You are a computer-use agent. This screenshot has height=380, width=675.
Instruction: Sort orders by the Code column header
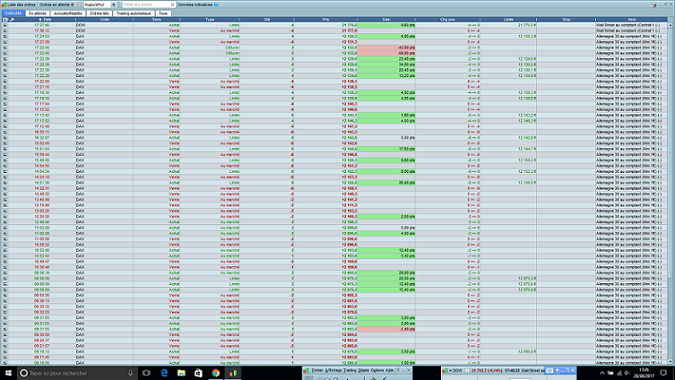(x=104, y=19)
